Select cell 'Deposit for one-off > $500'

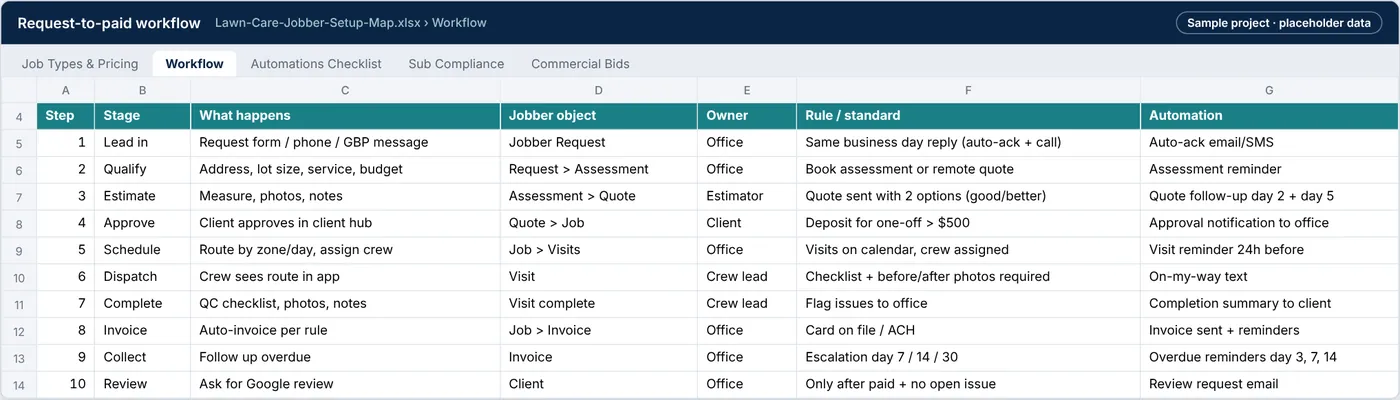[968, 223]
